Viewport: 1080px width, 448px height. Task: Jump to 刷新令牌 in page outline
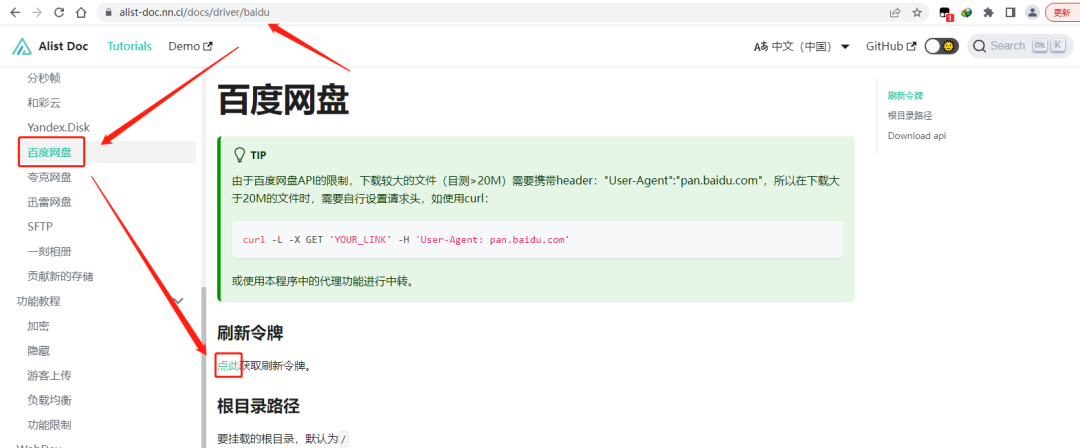(x=905, y=96)
